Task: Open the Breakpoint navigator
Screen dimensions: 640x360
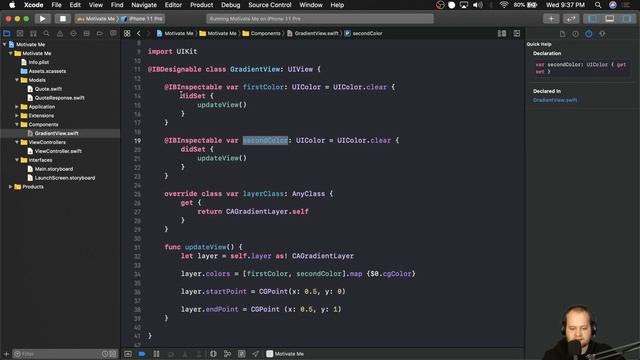Action: 100,33
